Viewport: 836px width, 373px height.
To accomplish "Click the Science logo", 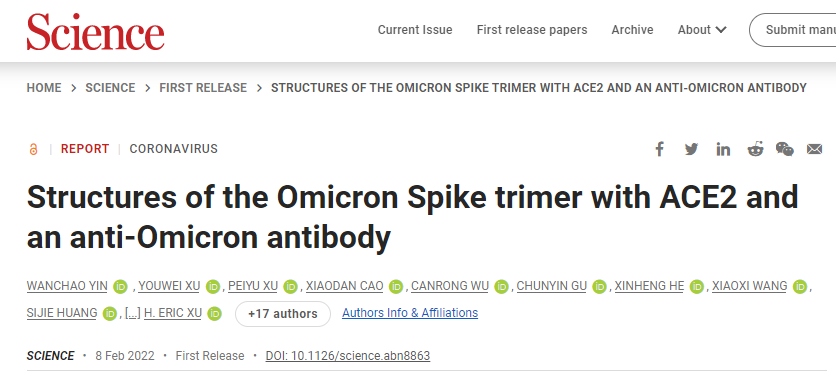I will click(x=95, y=31).
